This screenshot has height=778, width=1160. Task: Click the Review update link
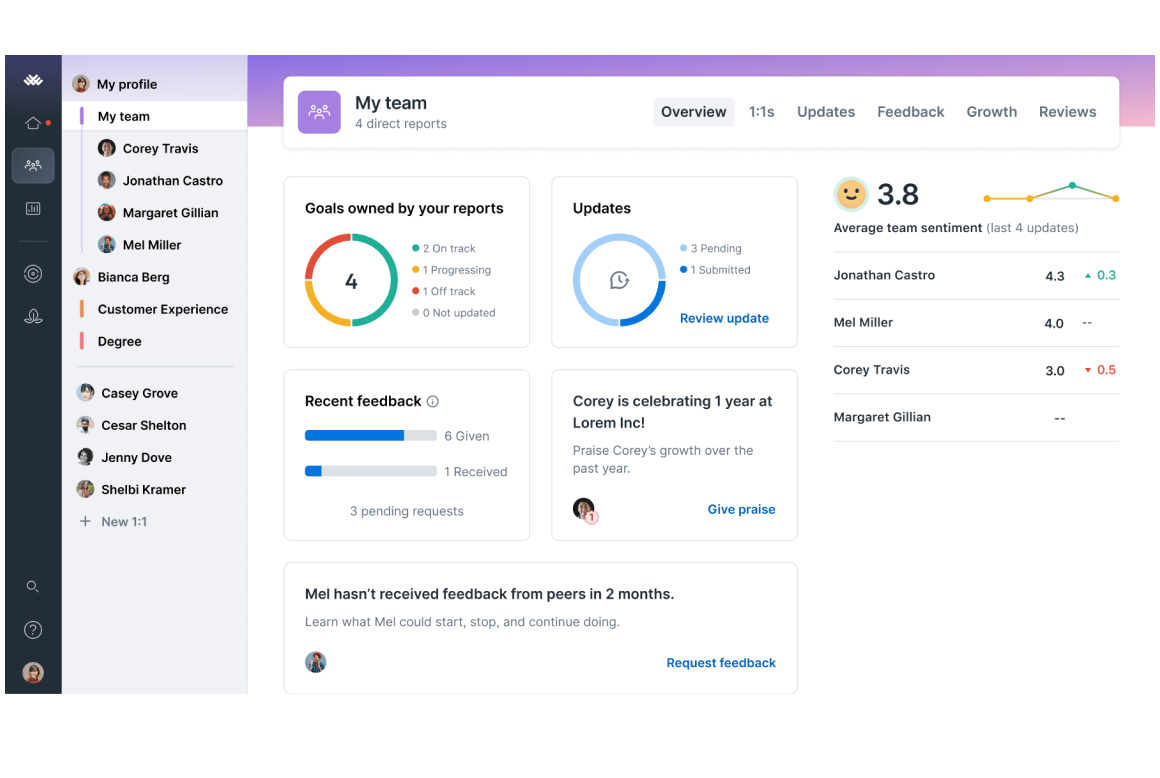coord(724,318)
